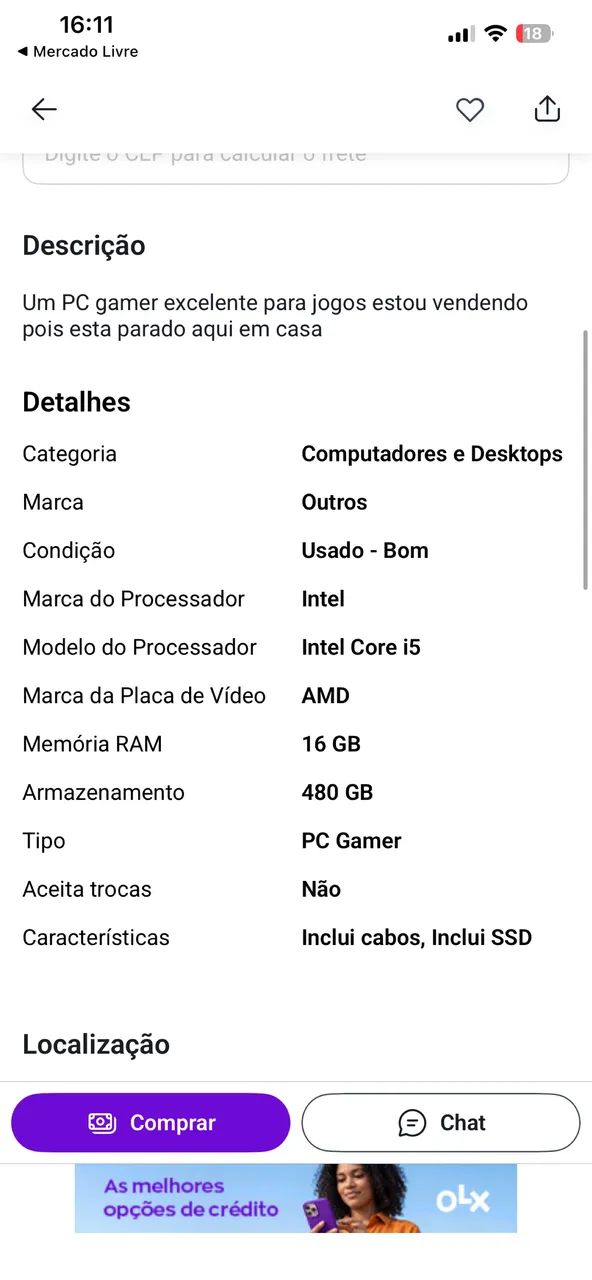The width and height of the screenshot is (592, 1280).
Task: Open Chat with the seller
Action: click(441, 1123)
